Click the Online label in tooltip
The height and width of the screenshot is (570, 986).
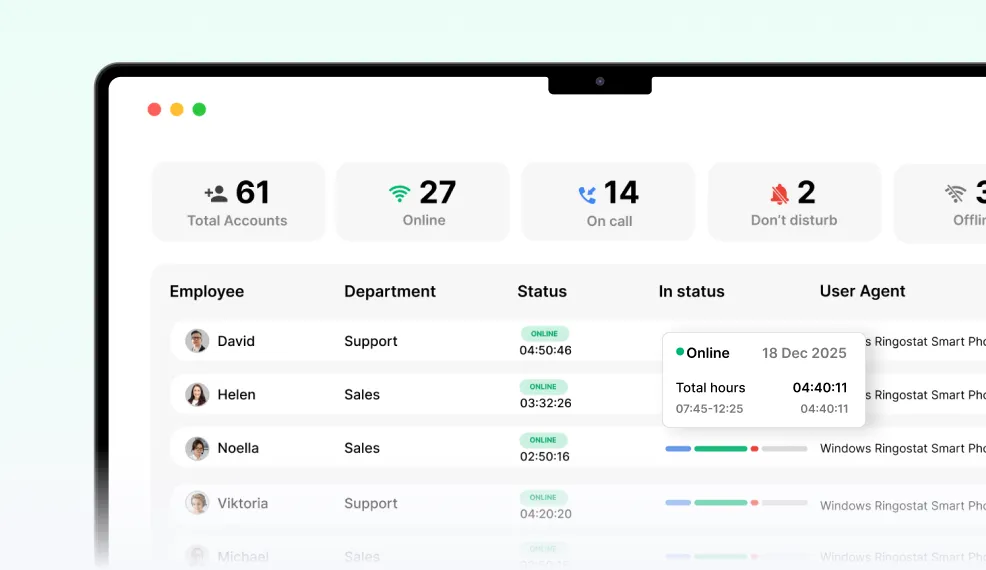point(708,353)
